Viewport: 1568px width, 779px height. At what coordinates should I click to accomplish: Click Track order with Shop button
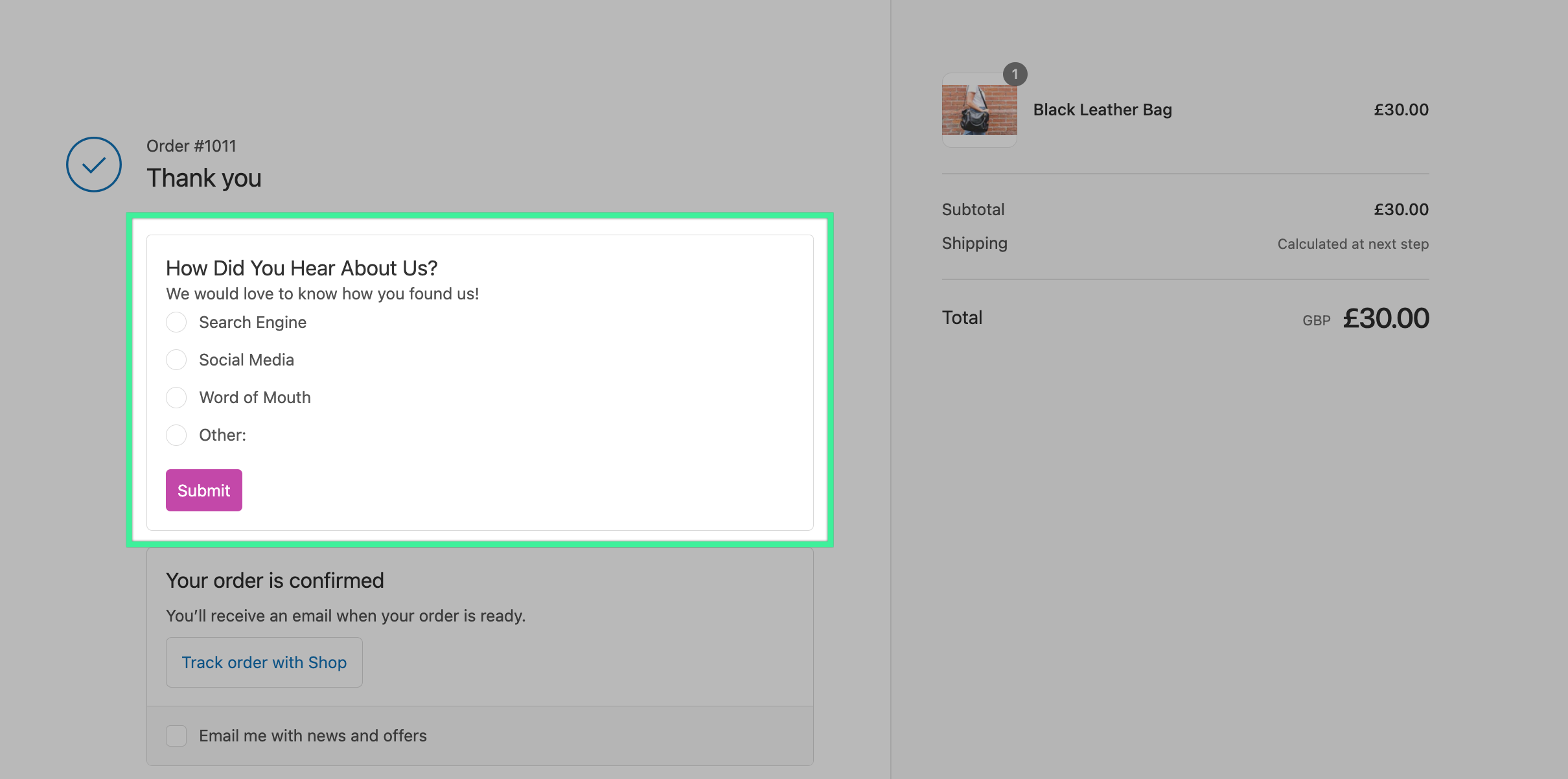pyautogui.click(x=264, y=662)
